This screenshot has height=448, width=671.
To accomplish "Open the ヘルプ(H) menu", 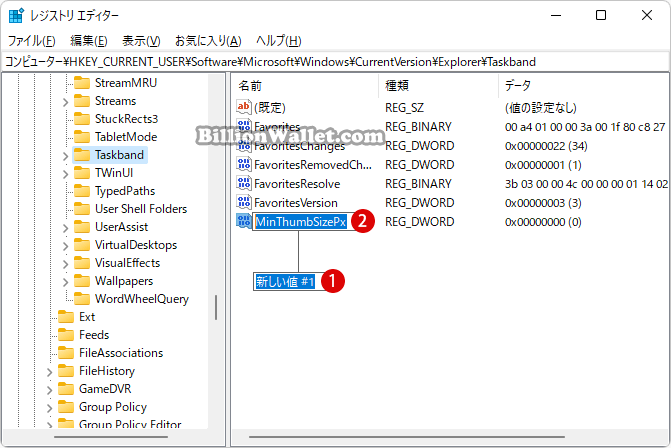I will [279, 41].
